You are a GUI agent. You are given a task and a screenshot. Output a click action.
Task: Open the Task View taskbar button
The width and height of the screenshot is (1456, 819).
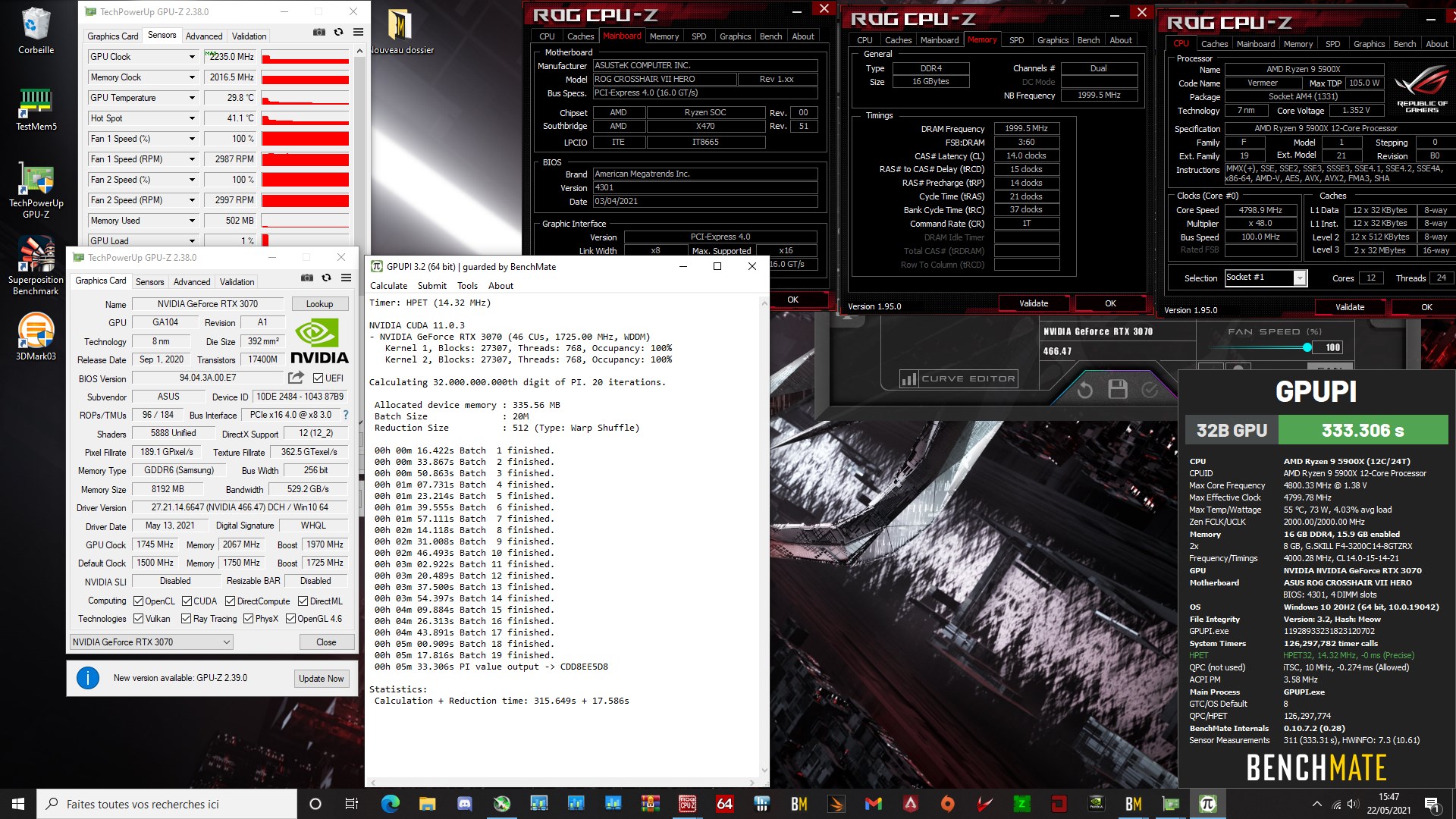(351, 804)
